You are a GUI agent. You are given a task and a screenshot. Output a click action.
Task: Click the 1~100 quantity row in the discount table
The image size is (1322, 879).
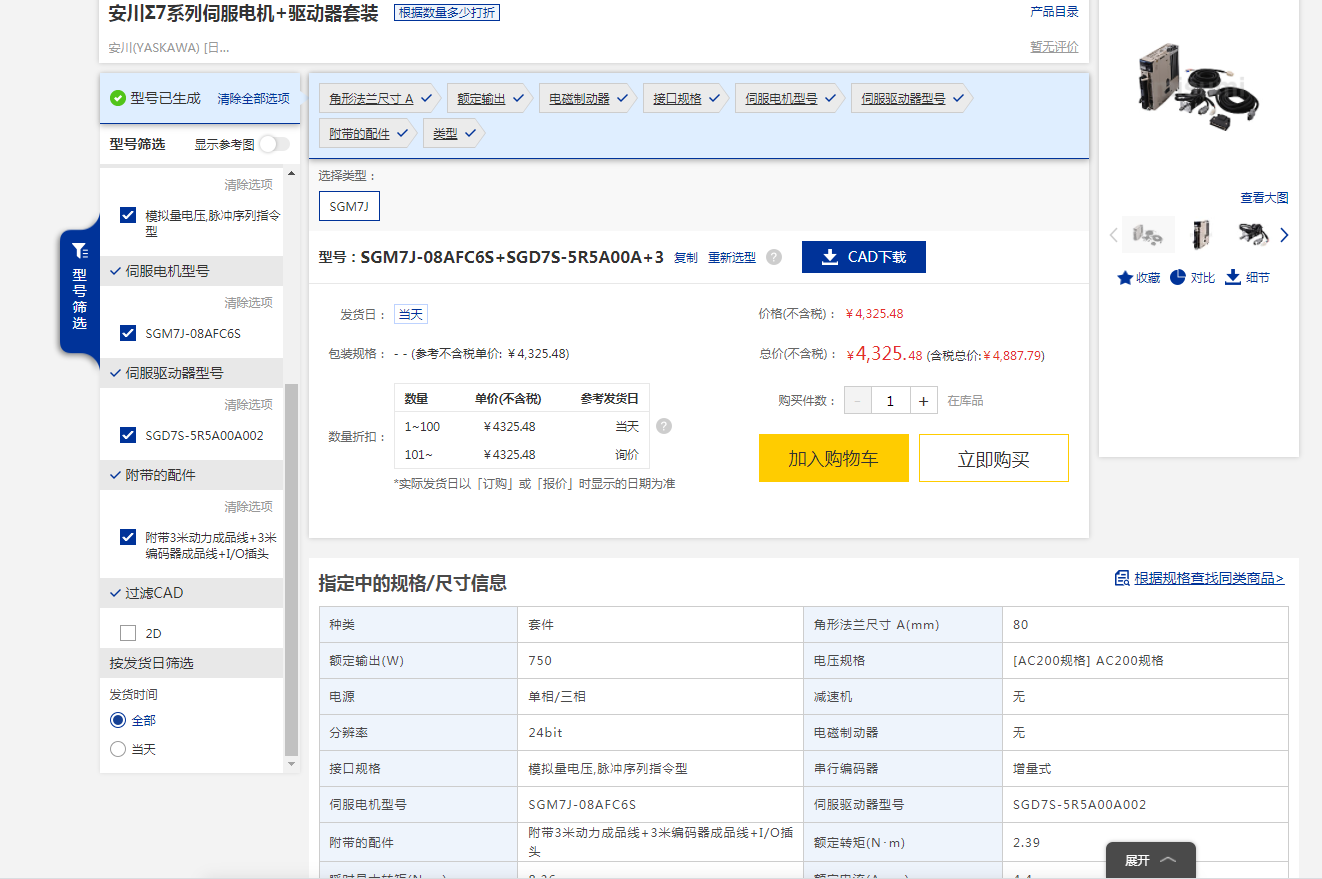pos(521,426)
